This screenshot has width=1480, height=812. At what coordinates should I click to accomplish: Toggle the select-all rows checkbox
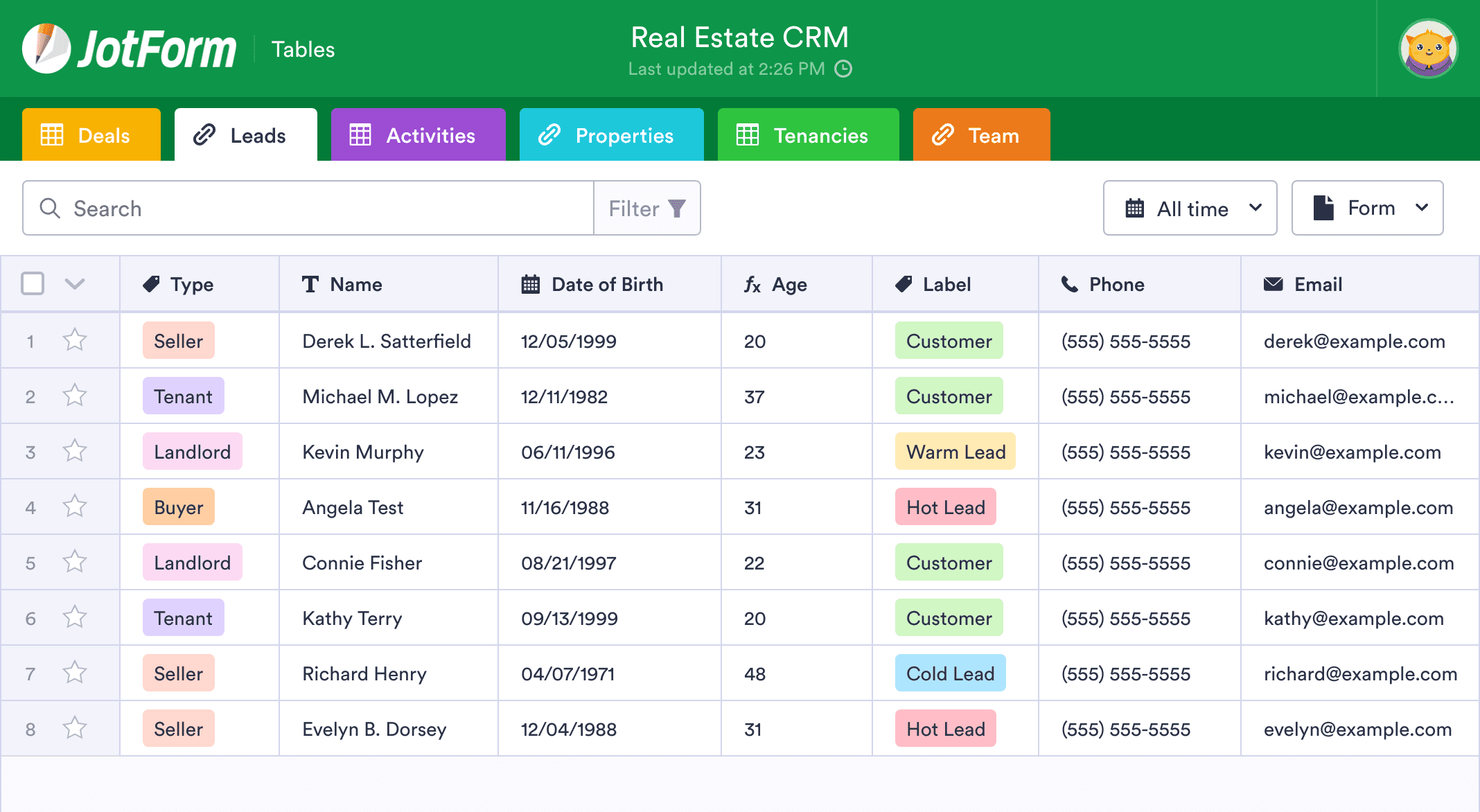pyautogui.click(x=33, y=283)
